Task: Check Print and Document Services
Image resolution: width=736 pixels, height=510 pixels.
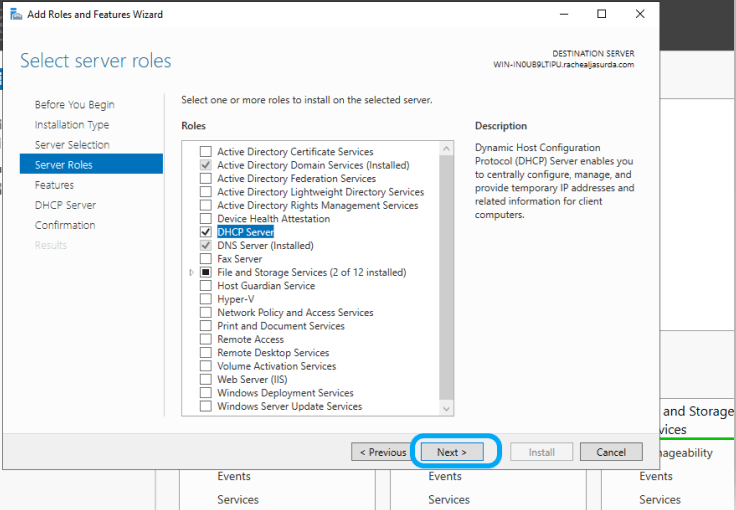Action: (206, 326)
